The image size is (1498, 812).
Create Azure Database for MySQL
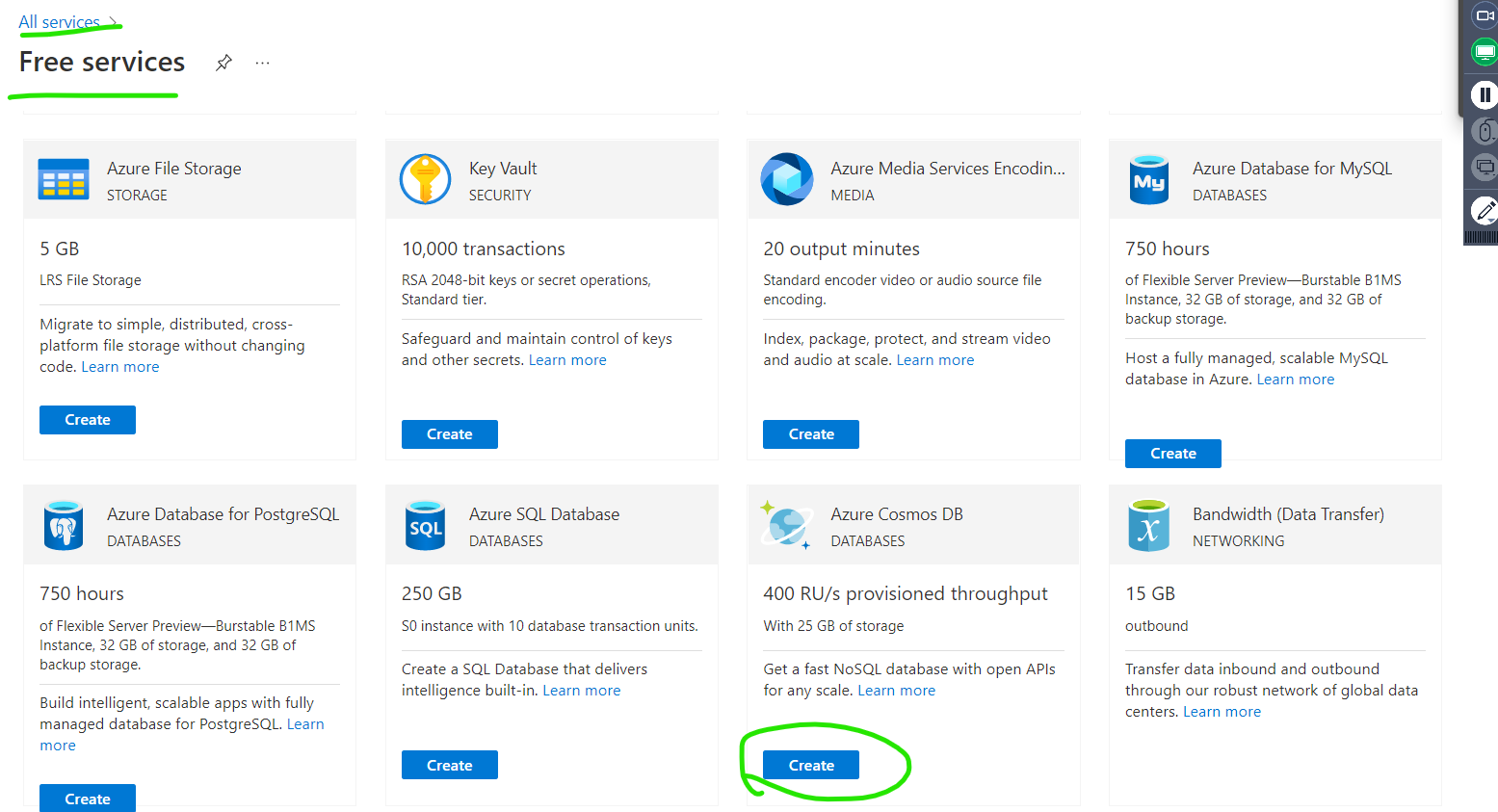pyautogui.click(x=1173, y=454)
